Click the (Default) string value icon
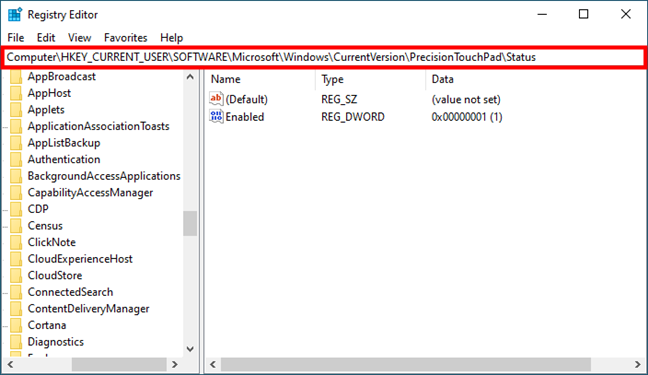The width and height of the screenshot is (648, 375). [x=216, y=99]
